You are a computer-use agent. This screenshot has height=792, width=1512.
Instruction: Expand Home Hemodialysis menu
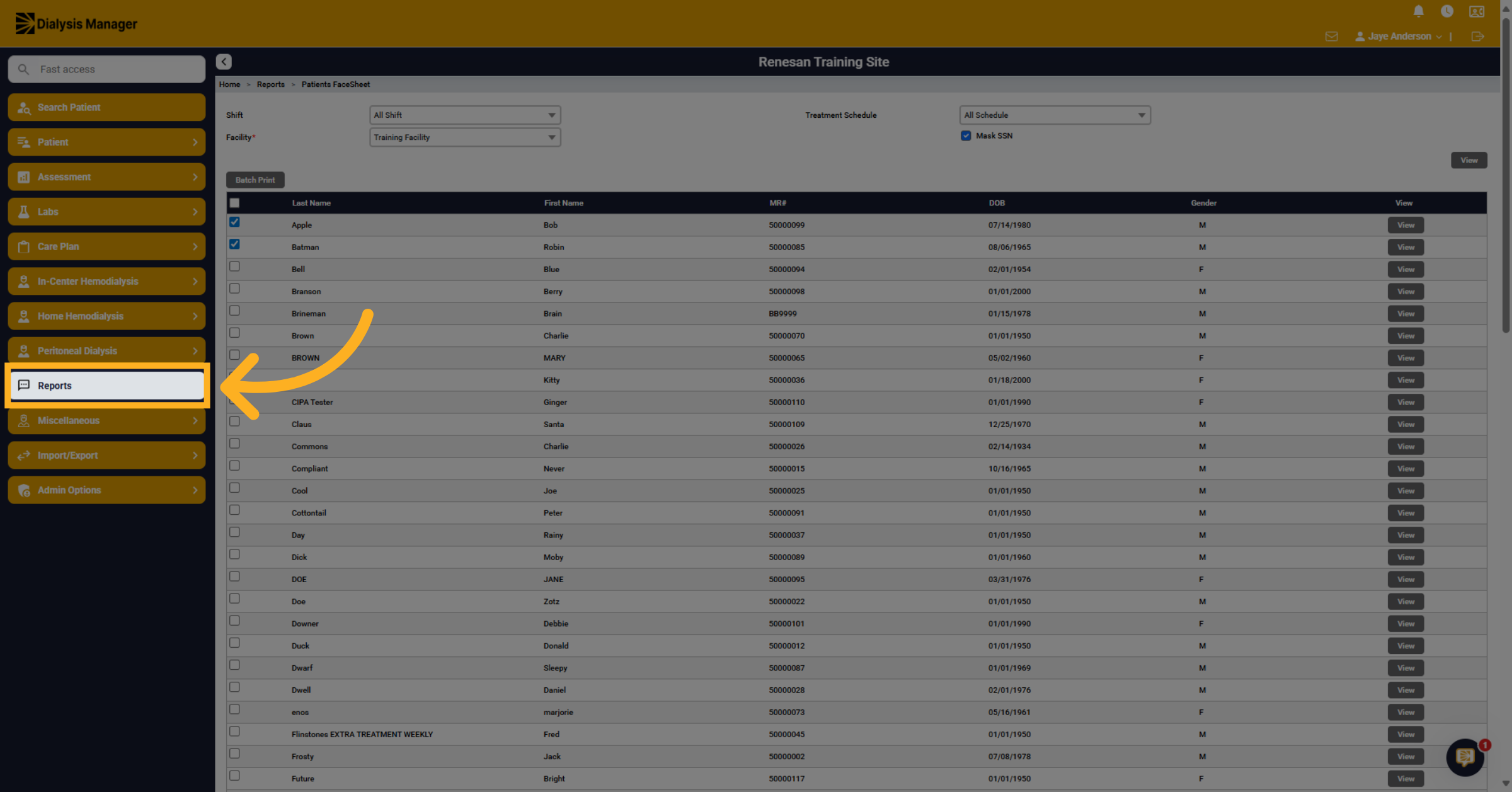(x=106, y=316)
